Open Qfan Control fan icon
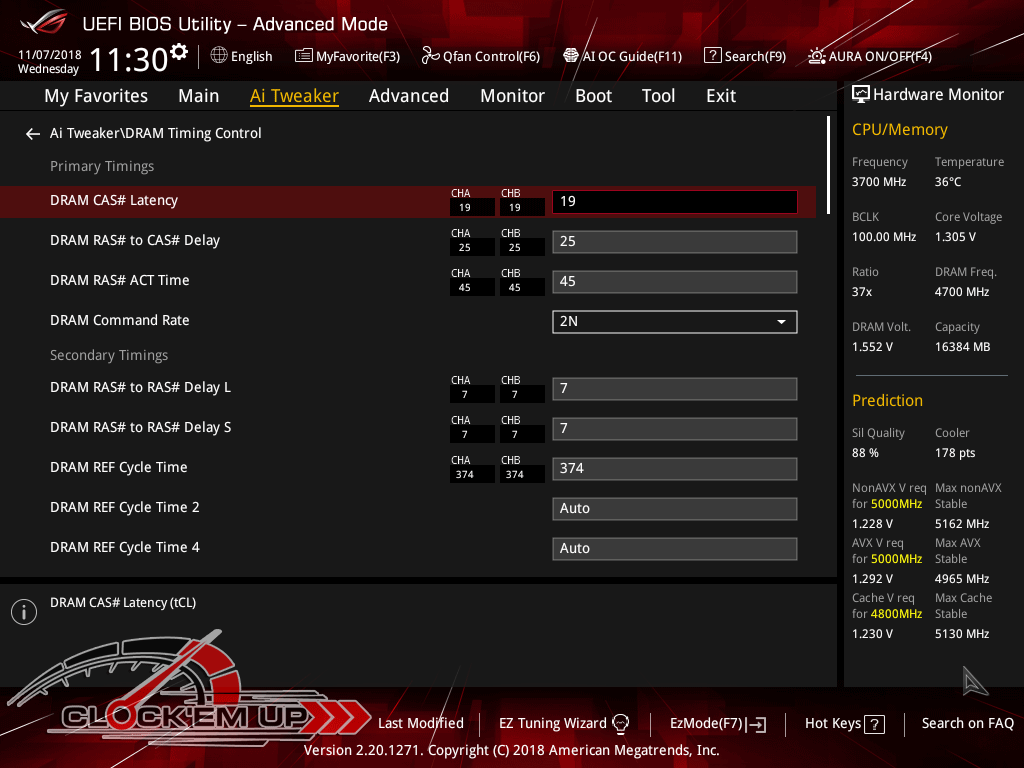 (x=431, y=56)
